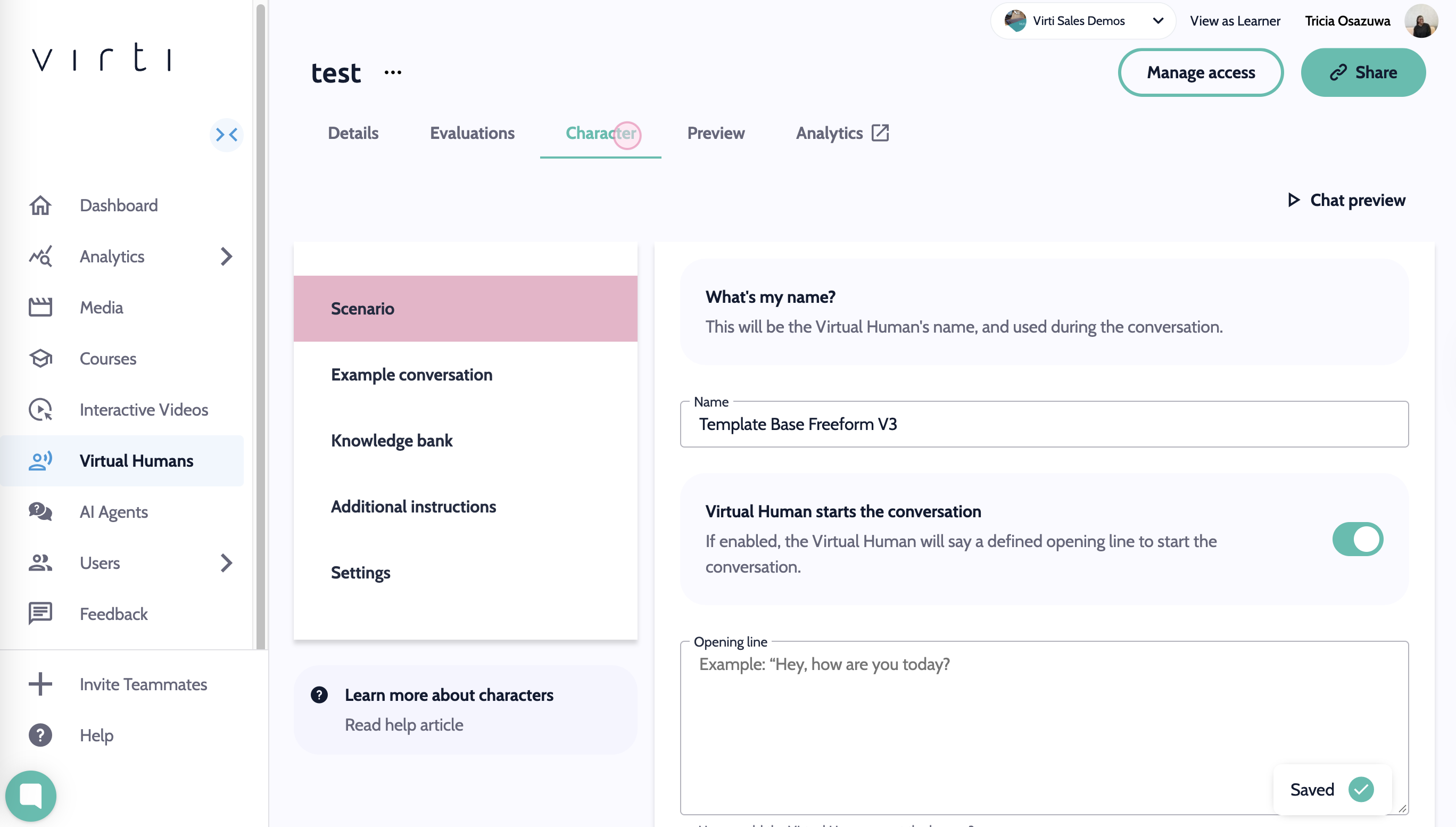The width and height of the screenshot is (1456, 827).
Task: Click the Invite Teammates plus icon
Action: (40, 684)
